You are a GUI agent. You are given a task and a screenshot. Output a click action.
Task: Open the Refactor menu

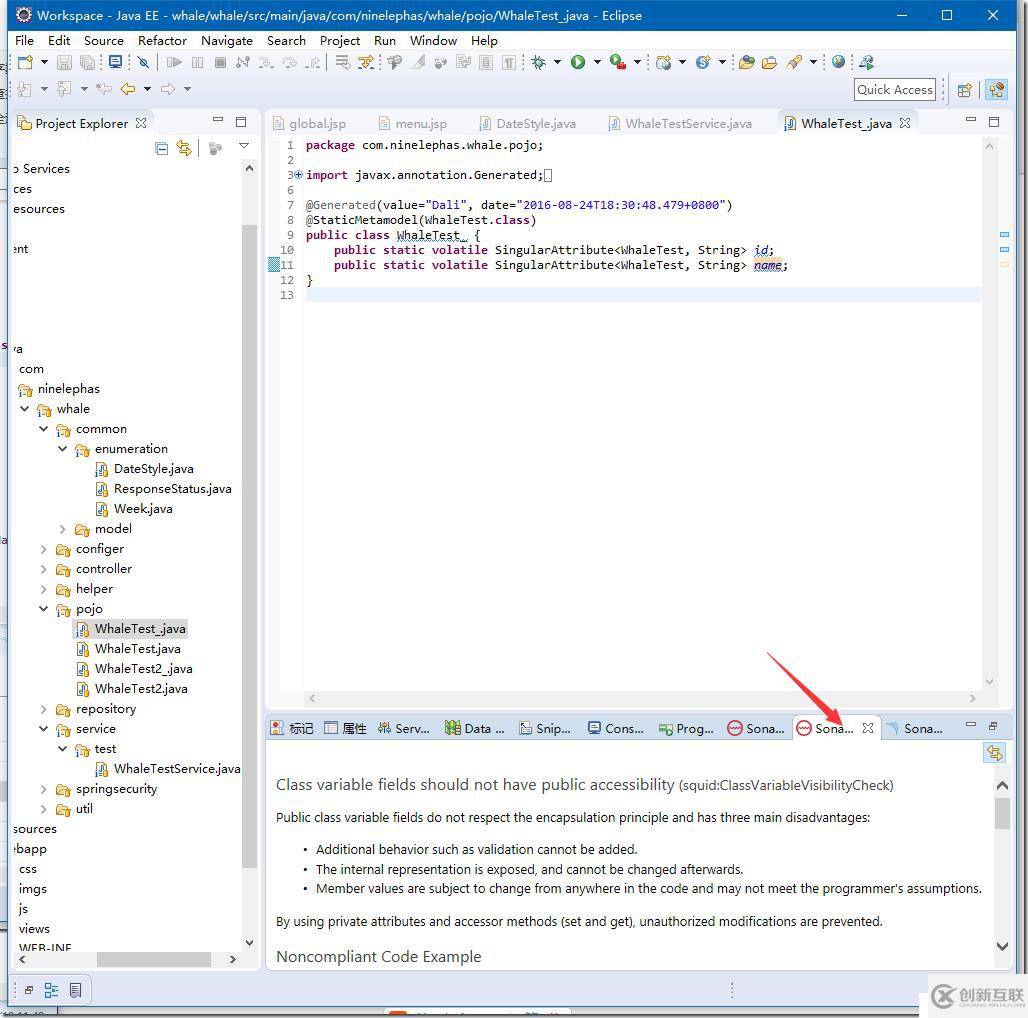pos(162,41)
